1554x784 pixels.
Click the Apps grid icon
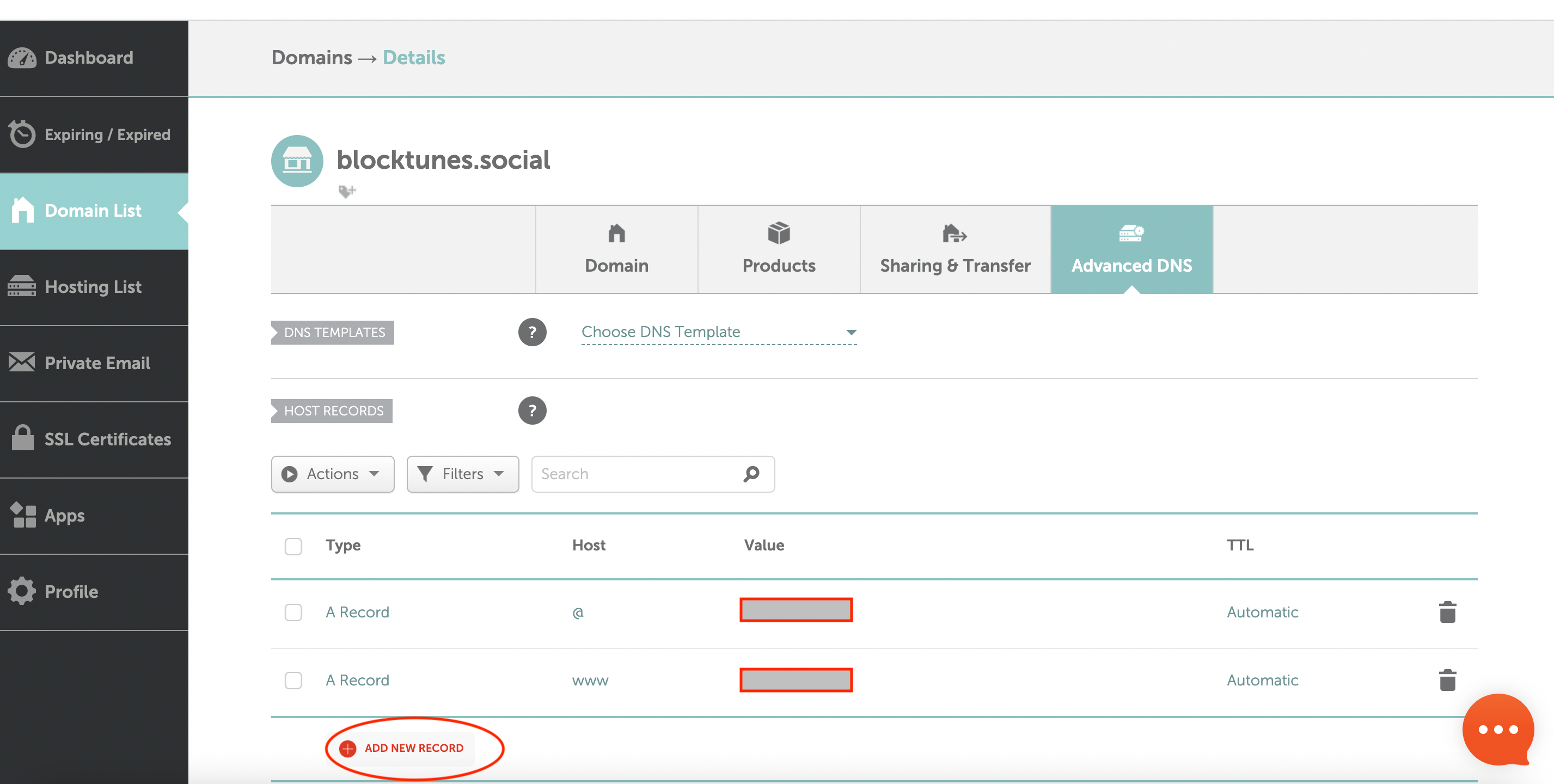coord(23,515)
